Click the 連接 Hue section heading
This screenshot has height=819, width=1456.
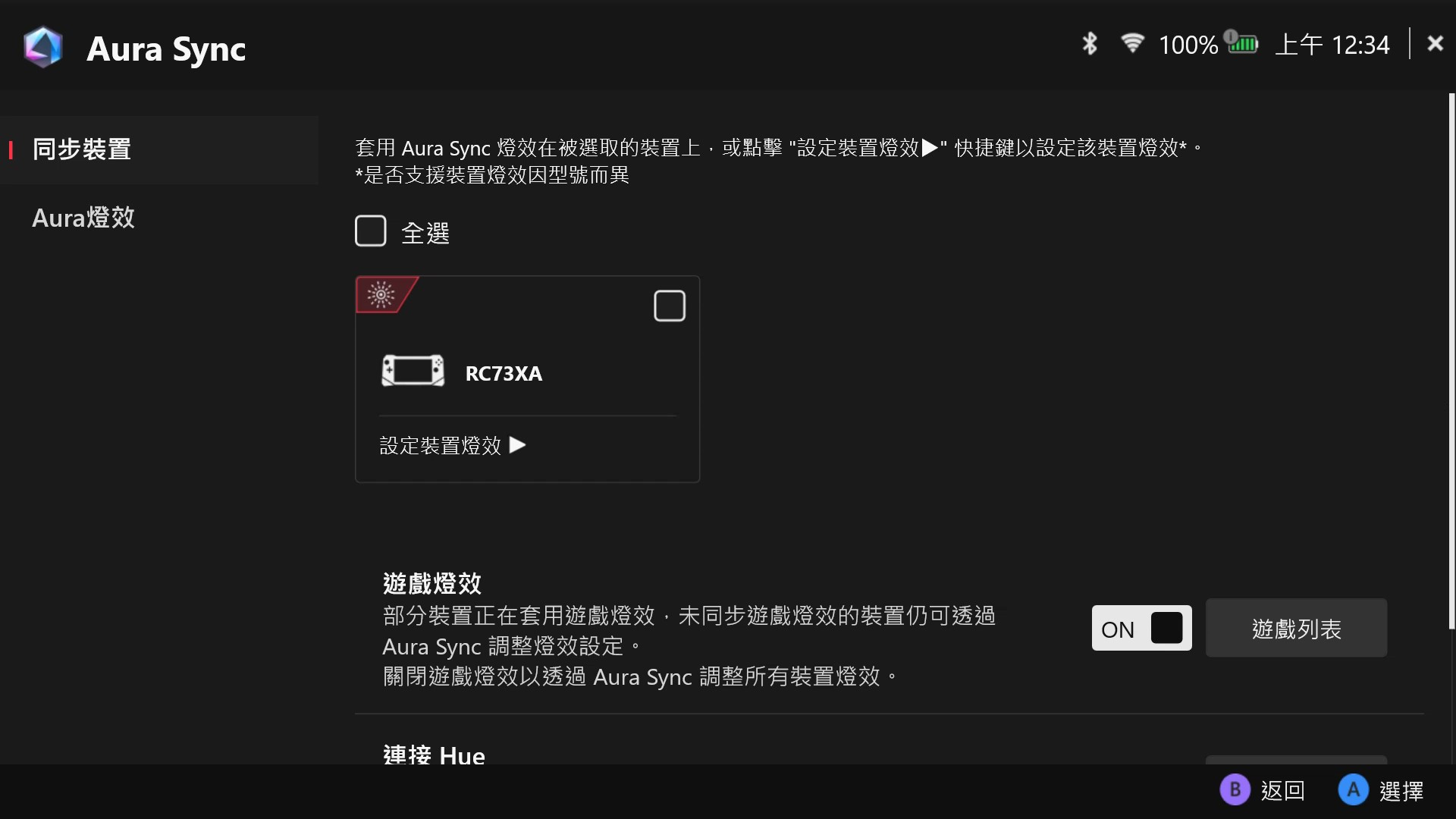[434, 755]
